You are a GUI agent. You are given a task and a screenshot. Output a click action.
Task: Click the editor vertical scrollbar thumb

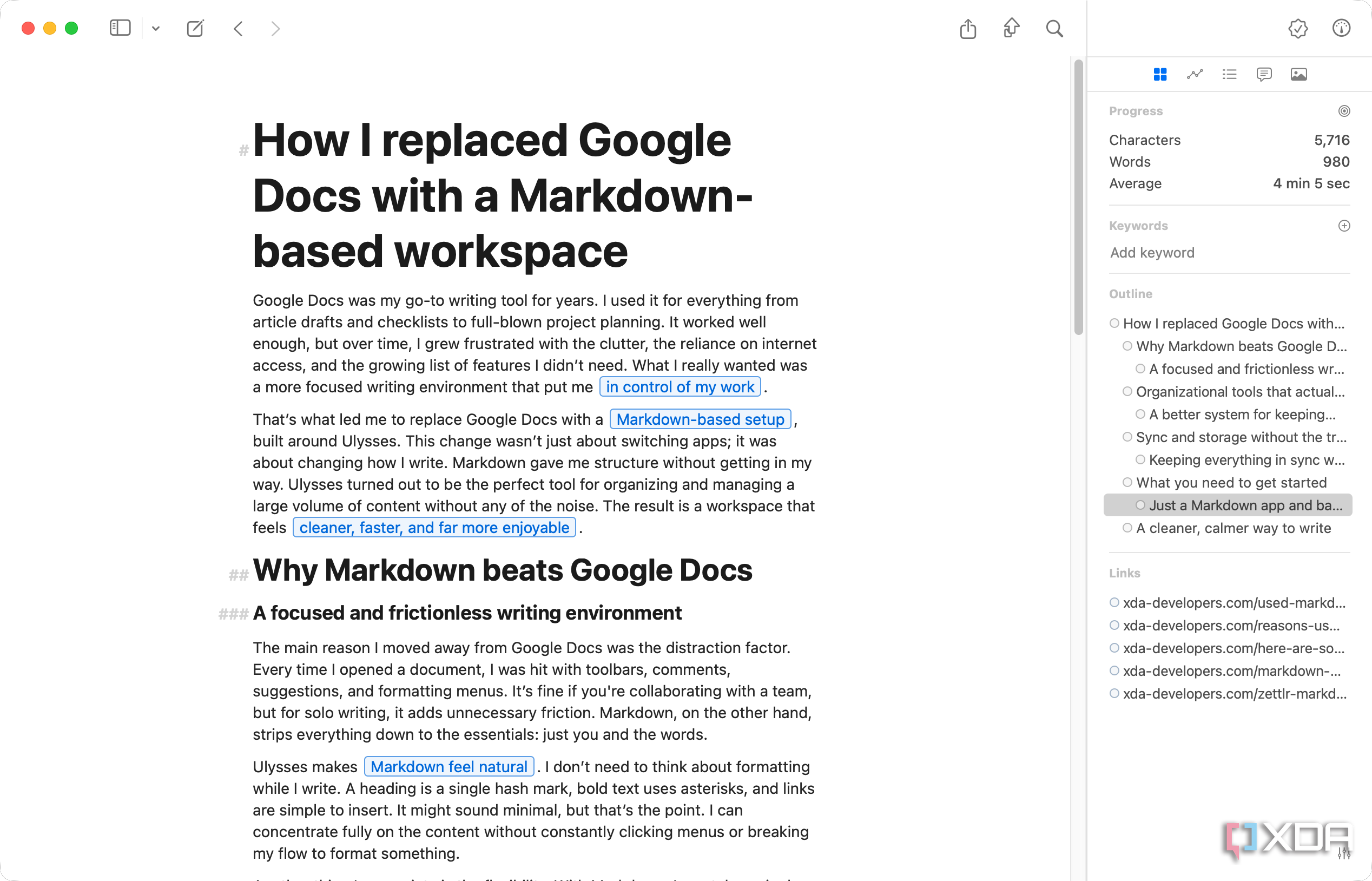coord(1078,198)
